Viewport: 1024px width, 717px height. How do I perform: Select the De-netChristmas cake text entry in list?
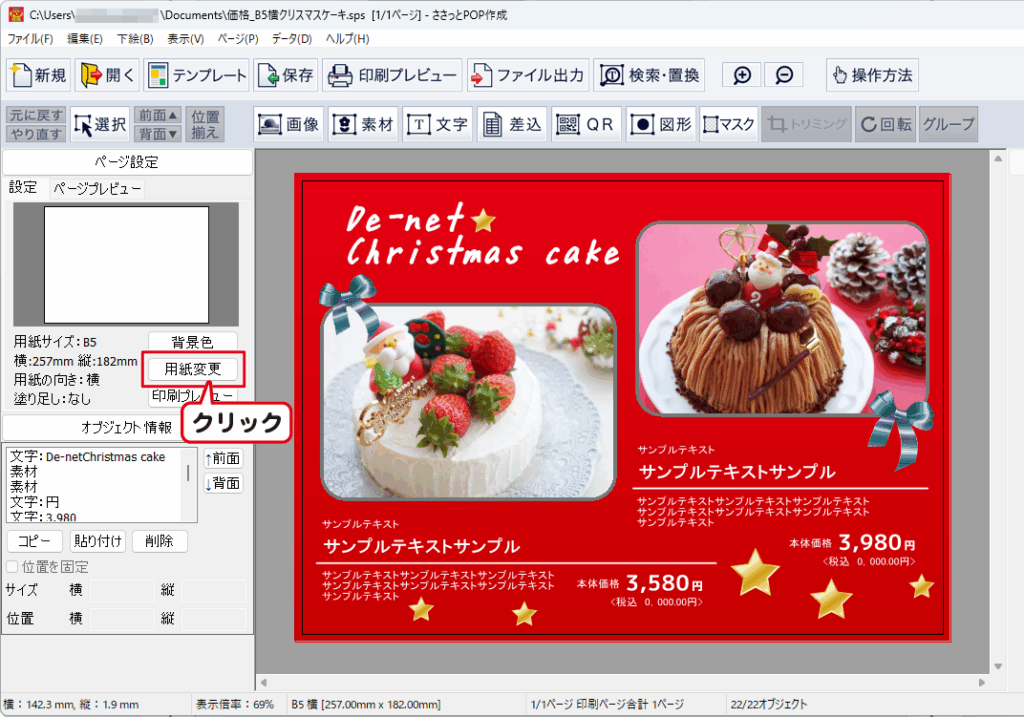[x=88, y=456]
